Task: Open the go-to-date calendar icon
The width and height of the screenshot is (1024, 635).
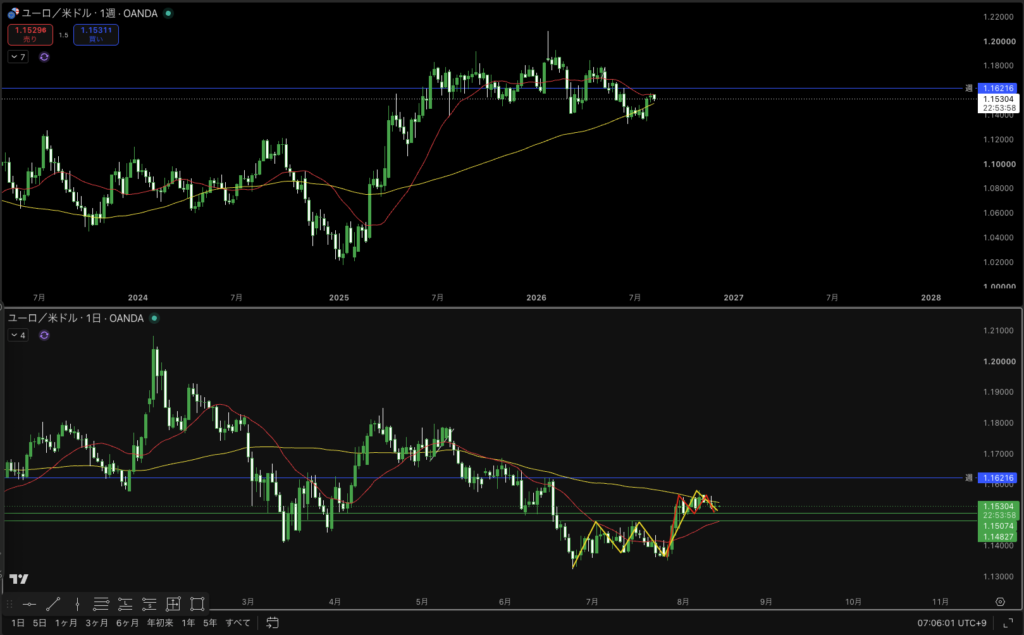Action: pyautogui.click(x=272, y=623)
